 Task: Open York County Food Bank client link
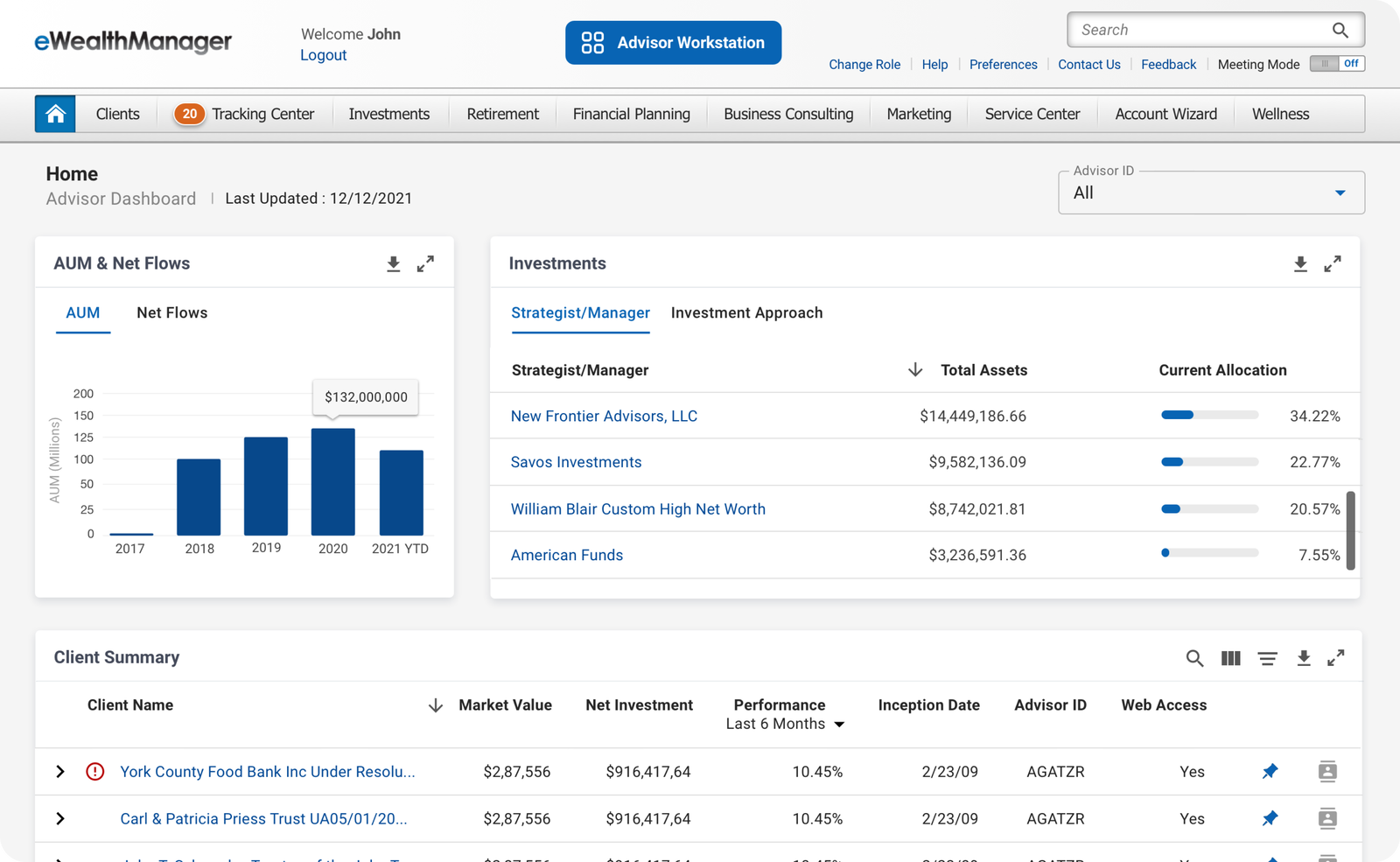point(268,772)
